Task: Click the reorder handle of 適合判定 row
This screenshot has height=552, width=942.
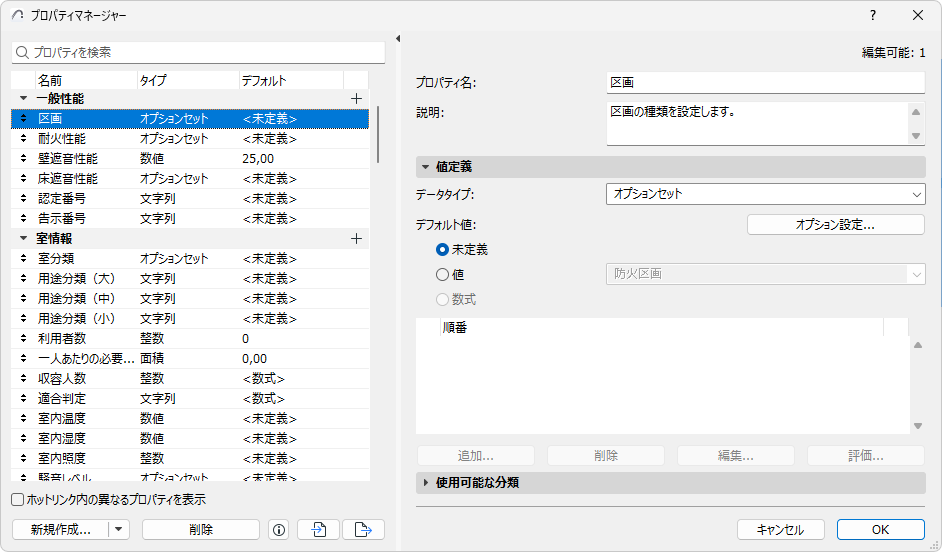Action: click(23, 398)
